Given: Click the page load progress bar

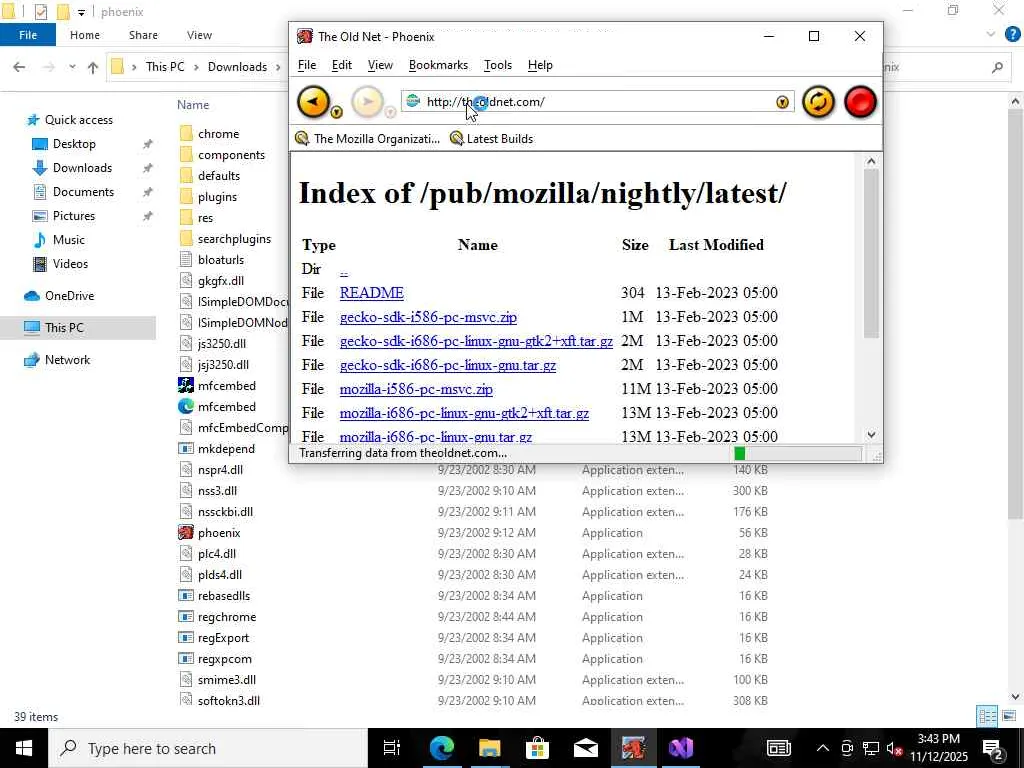Looking at the screenshot, I should (797, 453).
